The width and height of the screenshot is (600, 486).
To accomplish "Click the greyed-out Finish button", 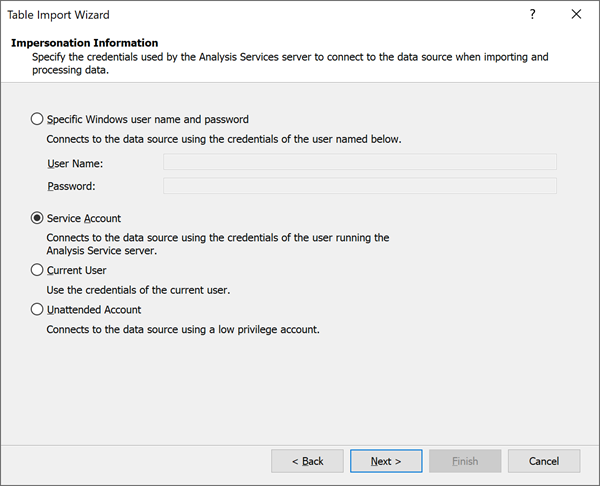I will (465, 461).
